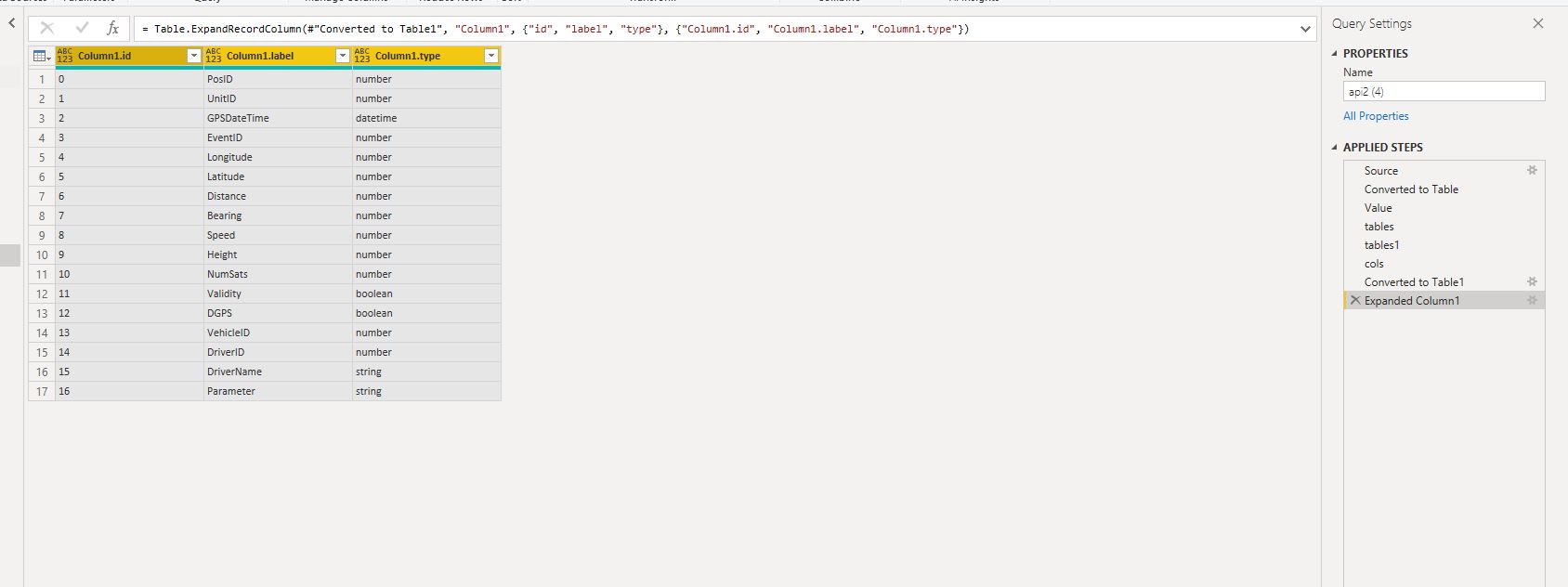Change data type icon of Column1.type
Screen dimensions: 1568x587
(362, 56)
